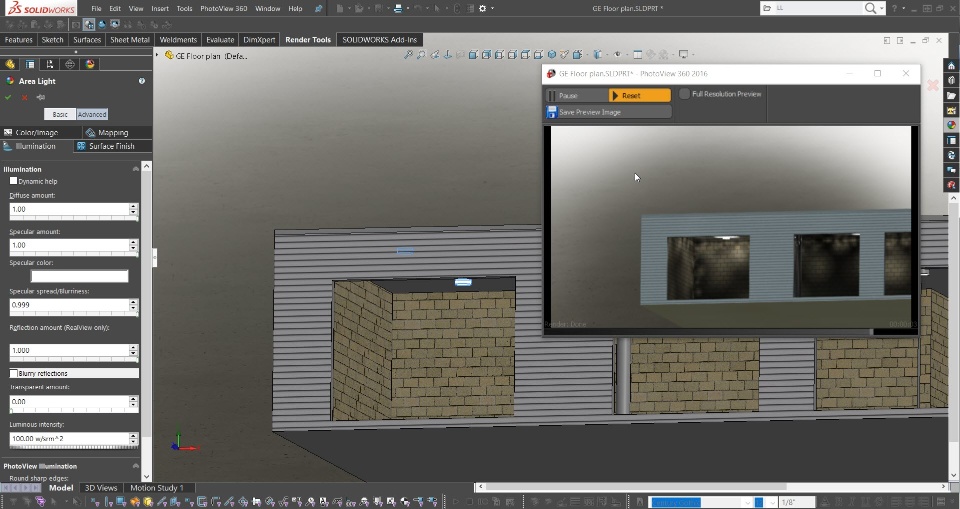This screenshot has width=960, height=509.
Task: Click the Specular spread/Blurriness input field
Action: [x=69, y=304]
